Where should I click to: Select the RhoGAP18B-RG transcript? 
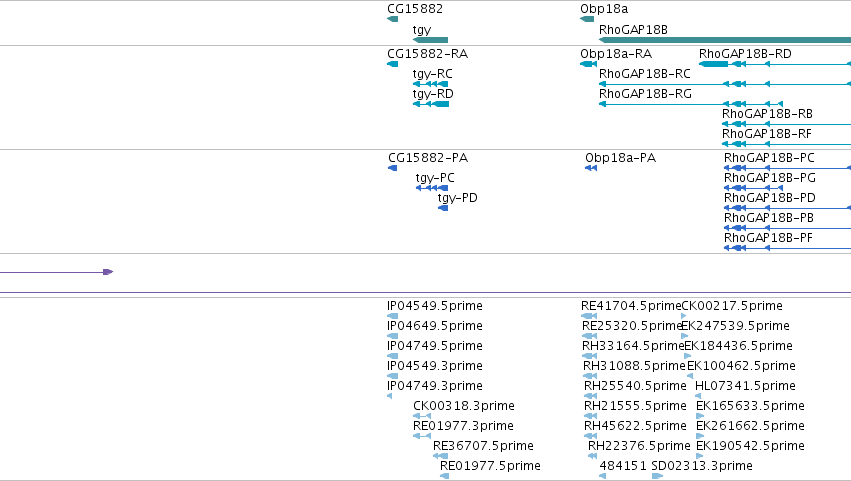[x=691, y=104]
